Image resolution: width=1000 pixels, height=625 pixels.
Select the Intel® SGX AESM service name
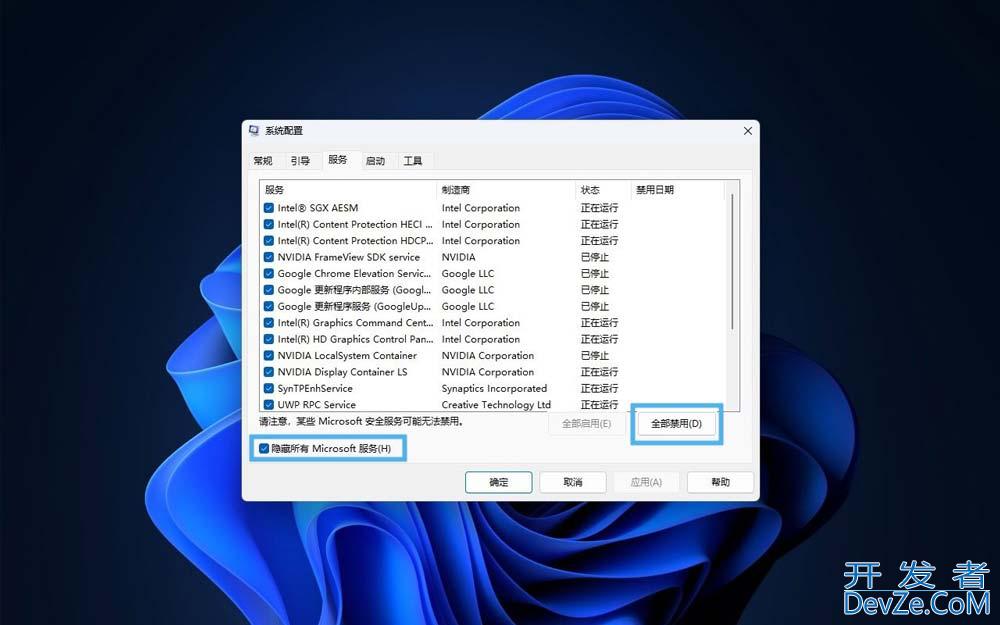point(318,208)
